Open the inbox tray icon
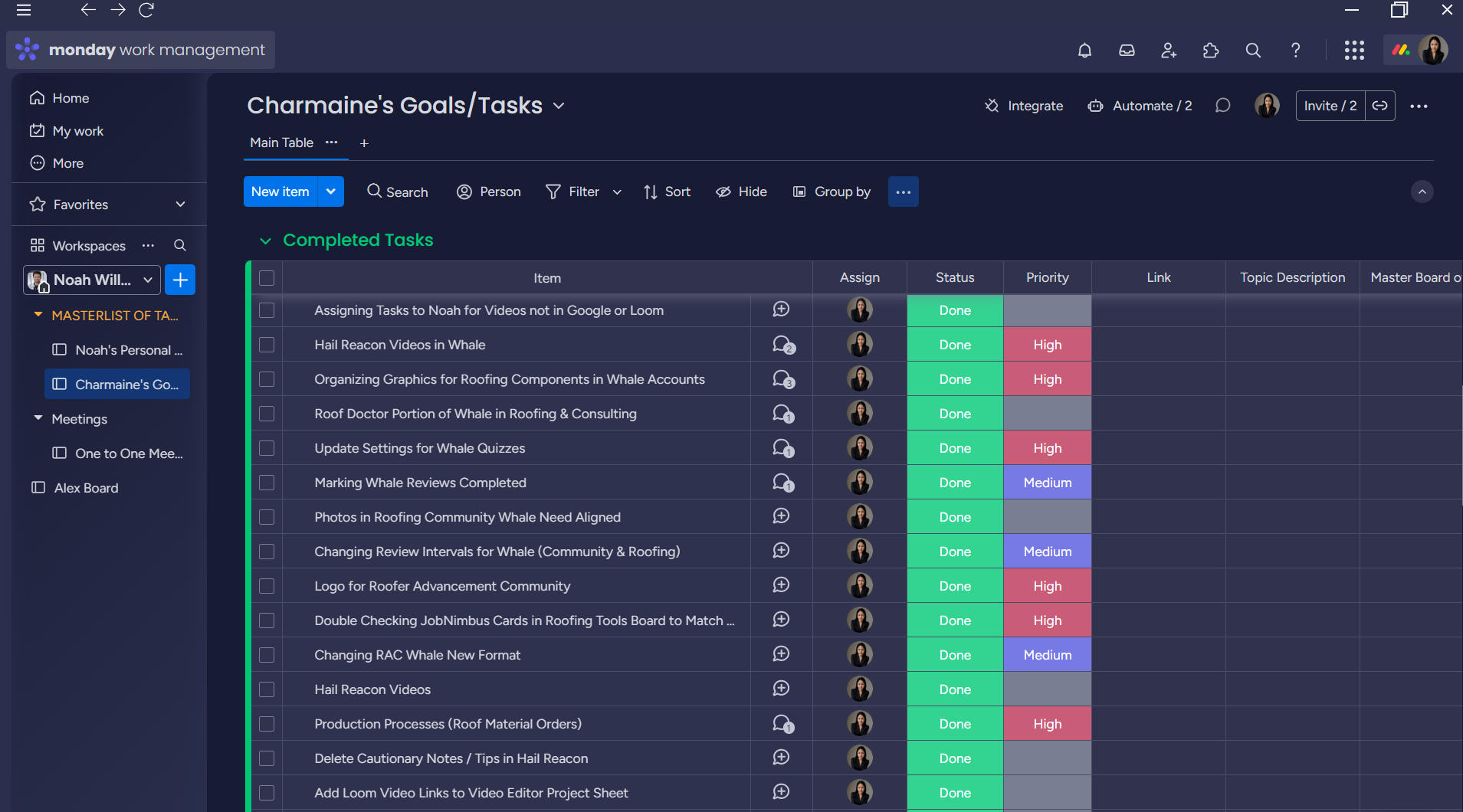 pyautogui.click(x=1127, y=51)
